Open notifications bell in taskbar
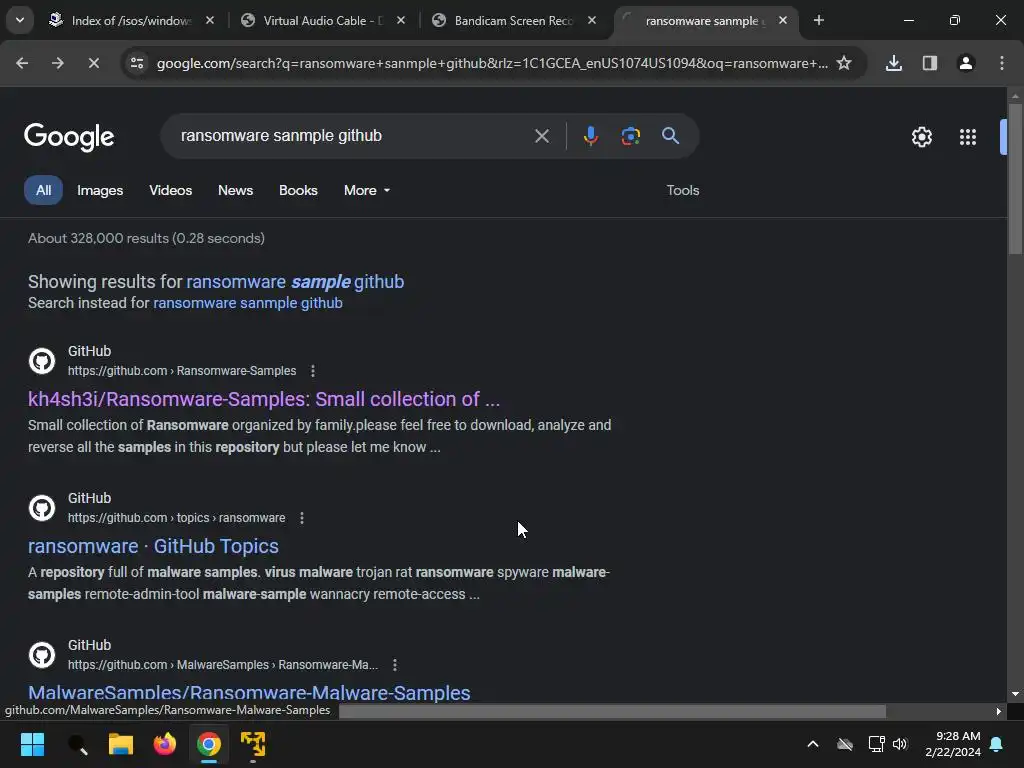1024x768 pixels. [x=997, y=744]
